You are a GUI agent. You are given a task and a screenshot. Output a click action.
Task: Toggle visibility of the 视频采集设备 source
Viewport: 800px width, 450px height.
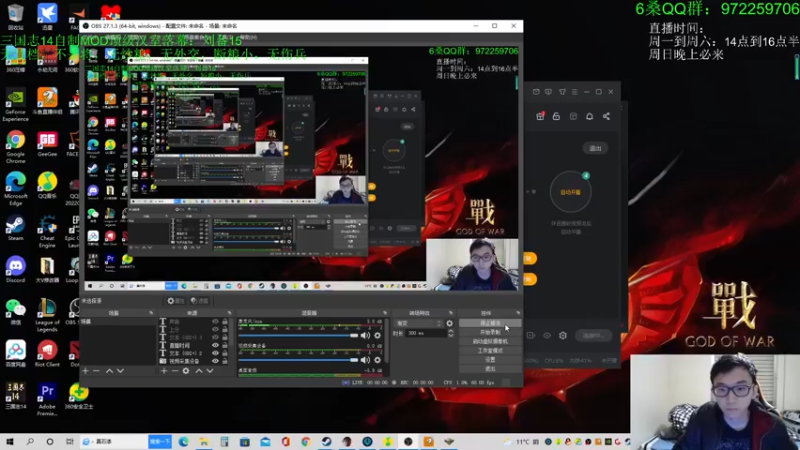215,361
